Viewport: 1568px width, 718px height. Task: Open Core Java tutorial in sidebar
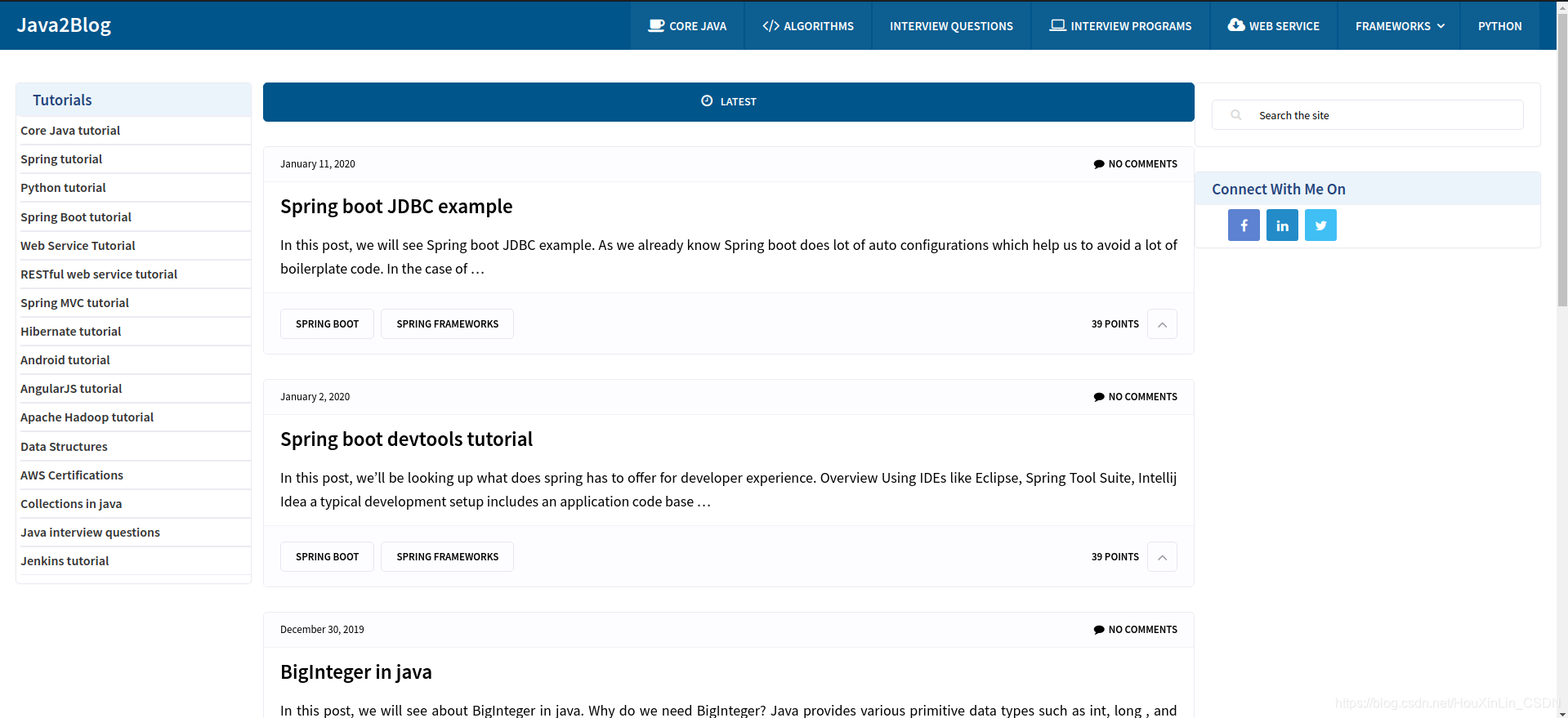[70, 131]
